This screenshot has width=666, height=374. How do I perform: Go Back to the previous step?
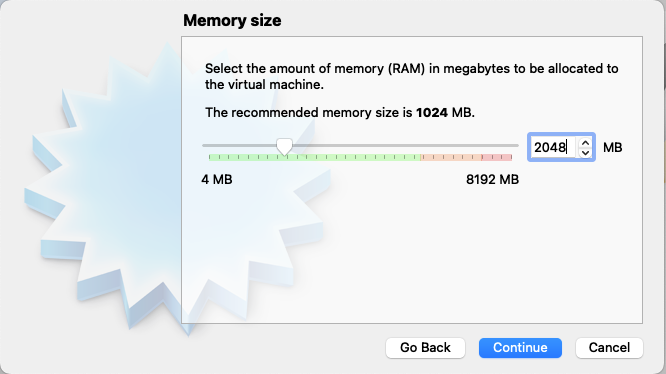pyautogui.click(x=425, y=348)
